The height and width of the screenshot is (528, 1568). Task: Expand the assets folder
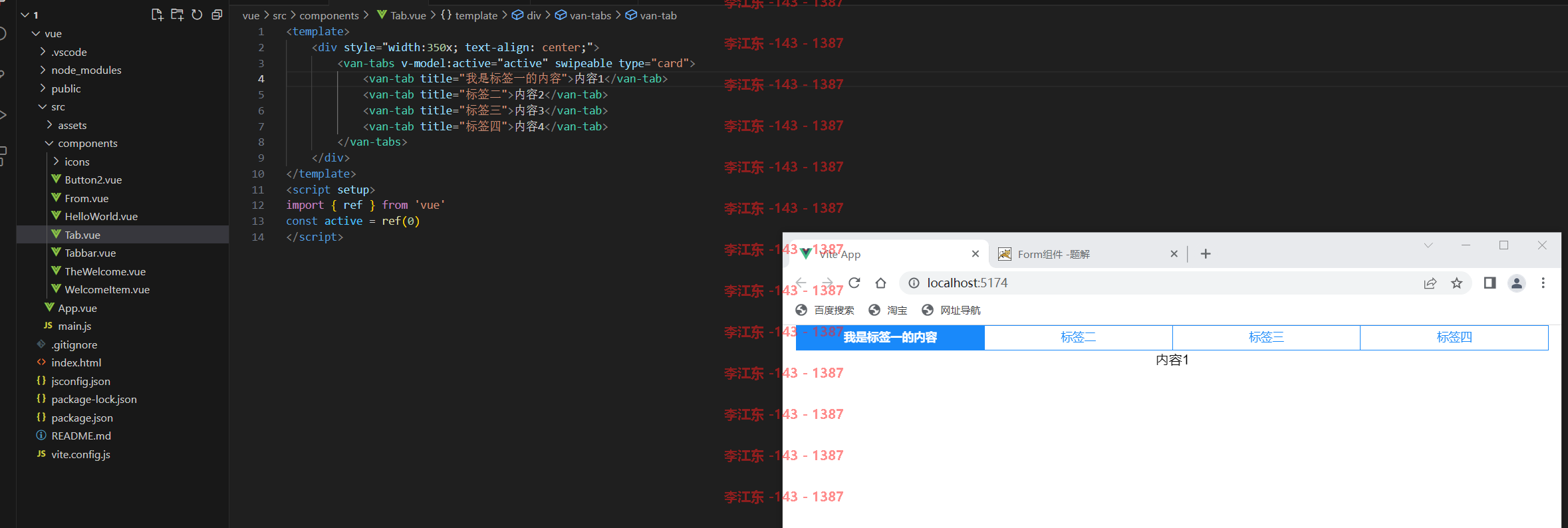pyautogui.click(x=49, y=125)
